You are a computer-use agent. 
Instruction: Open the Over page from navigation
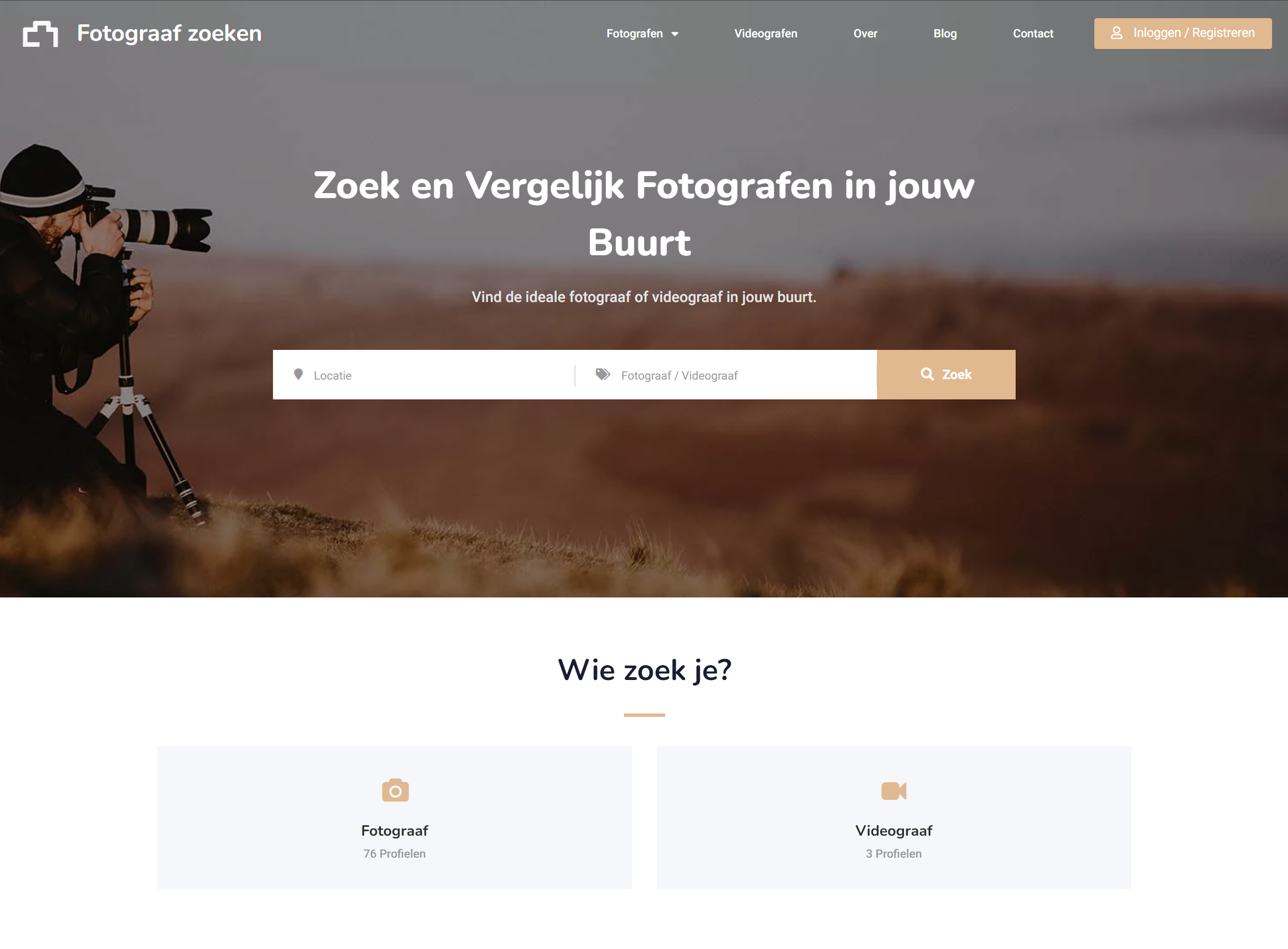[864, 34]
